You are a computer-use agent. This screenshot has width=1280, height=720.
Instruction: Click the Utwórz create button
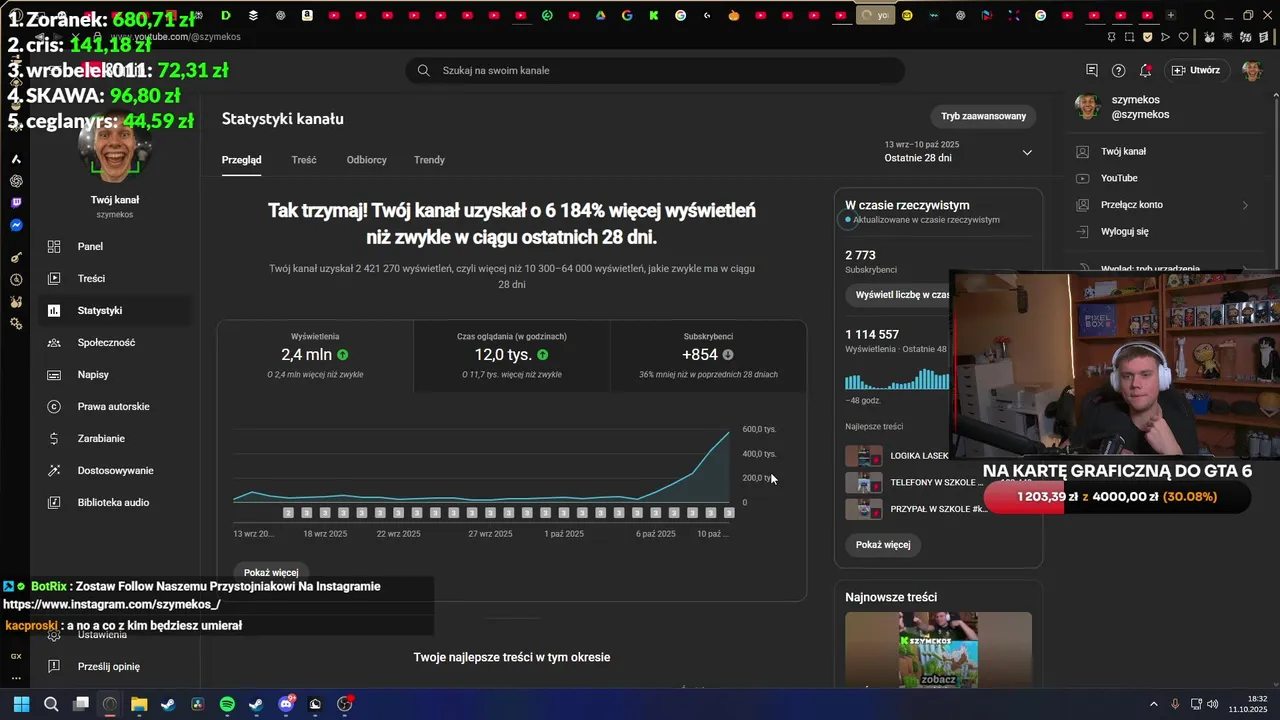coord(1196,70)
